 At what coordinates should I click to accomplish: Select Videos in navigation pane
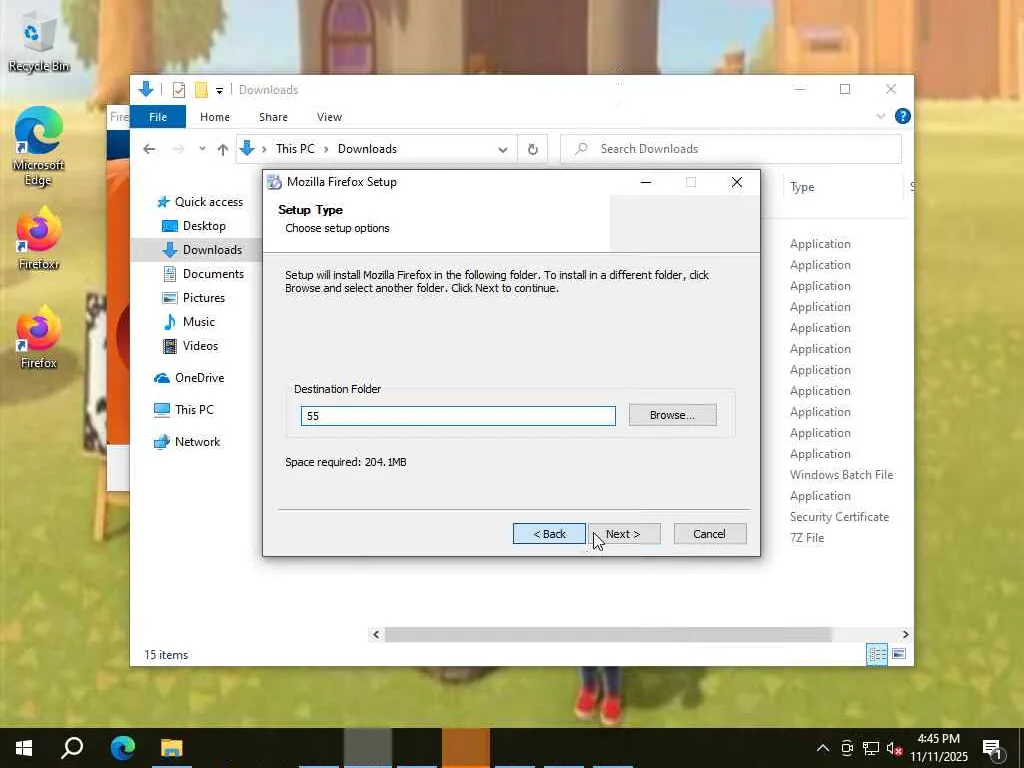pos(190,345)
